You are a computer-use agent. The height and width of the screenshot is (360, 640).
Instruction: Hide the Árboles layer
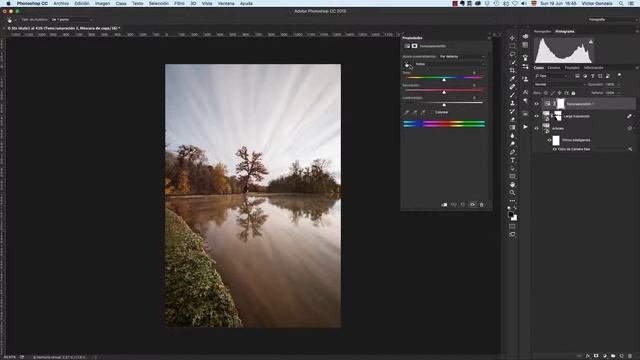point(537,128)
